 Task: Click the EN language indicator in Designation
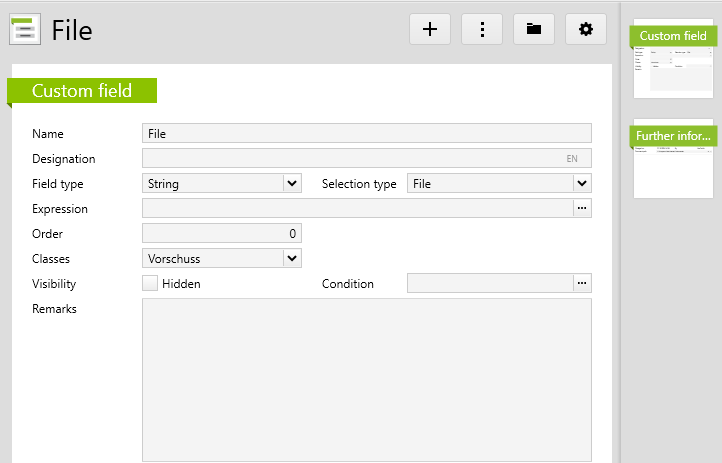point(572,158)
